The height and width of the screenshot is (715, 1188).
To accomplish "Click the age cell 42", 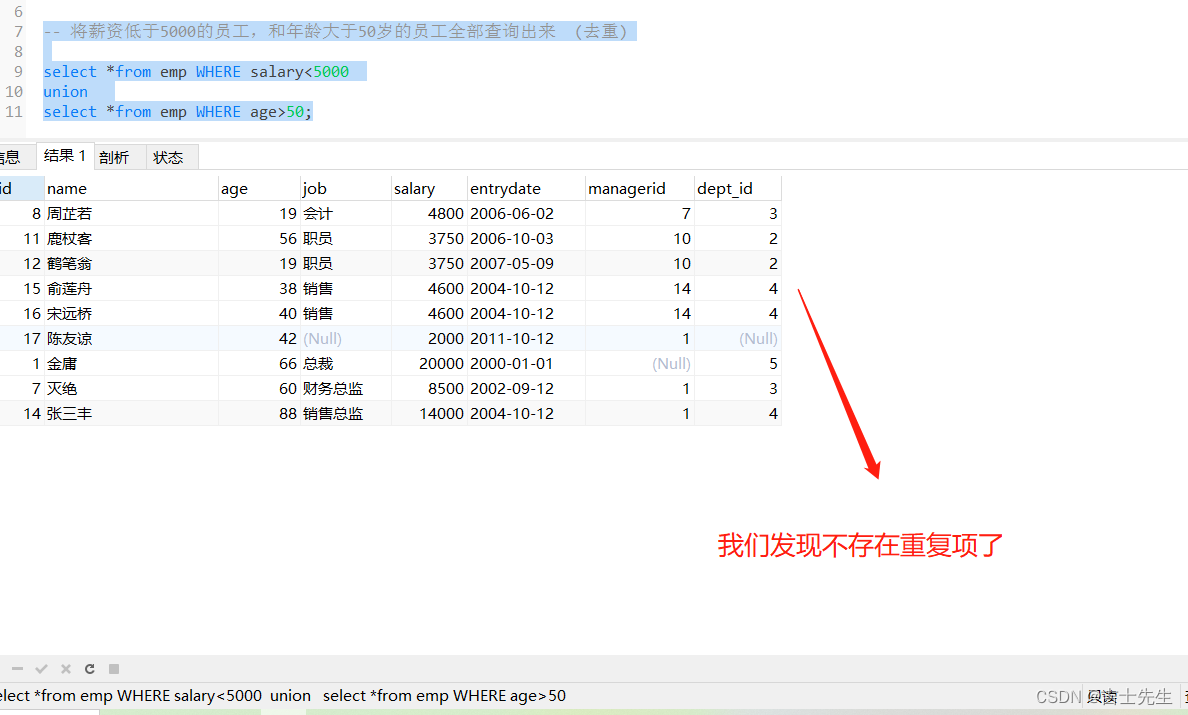I will click(x=259, y=339).
